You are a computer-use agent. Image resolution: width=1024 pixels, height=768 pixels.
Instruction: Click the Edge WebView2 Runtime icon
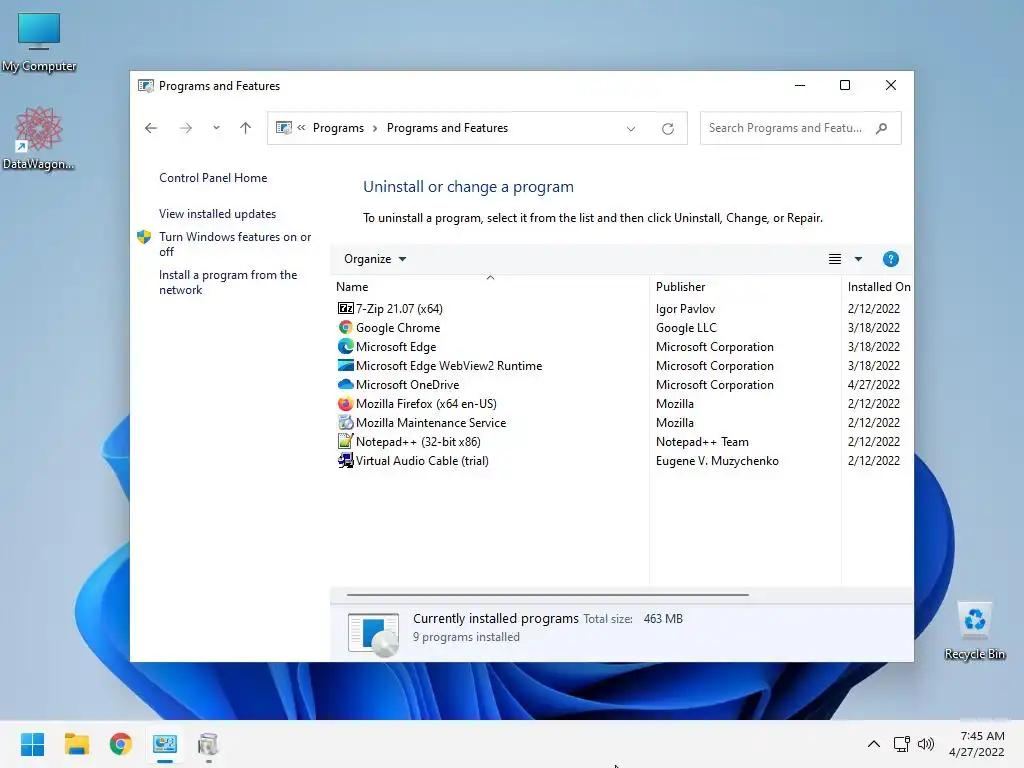pyautogui.click(x=345, y=365)
